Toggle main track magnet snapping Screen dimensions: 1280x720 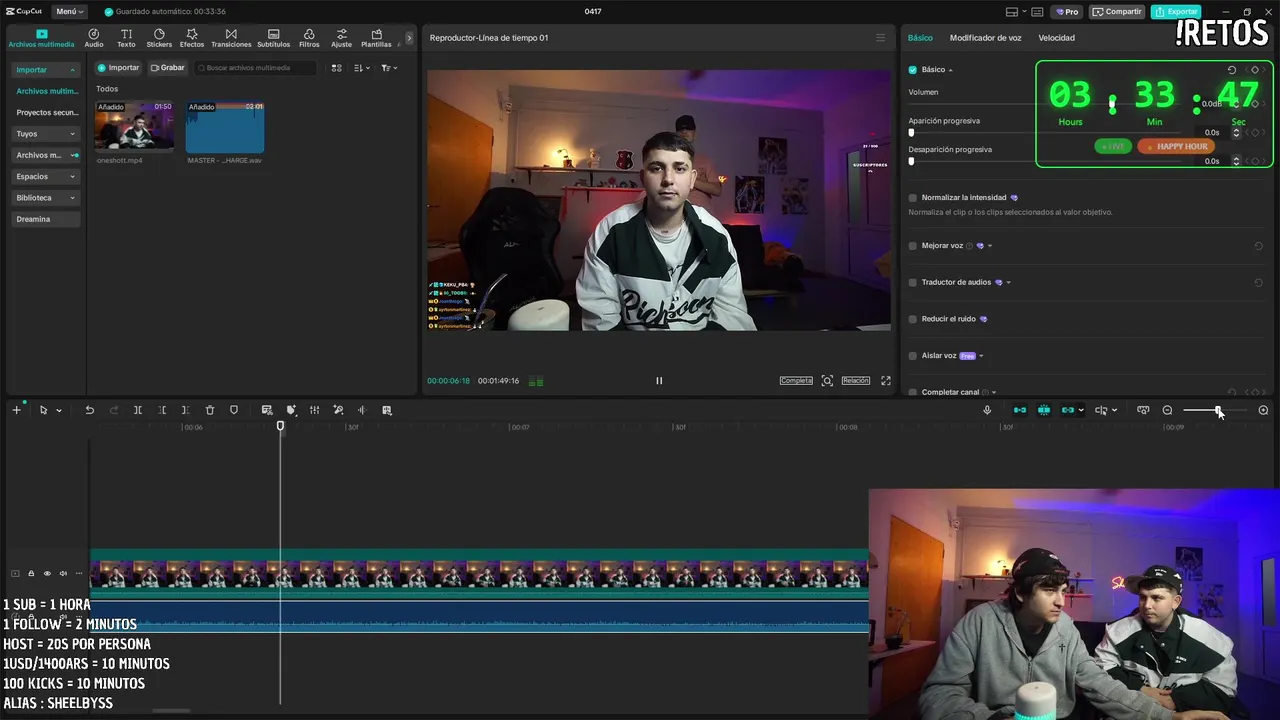point(1020,410)
